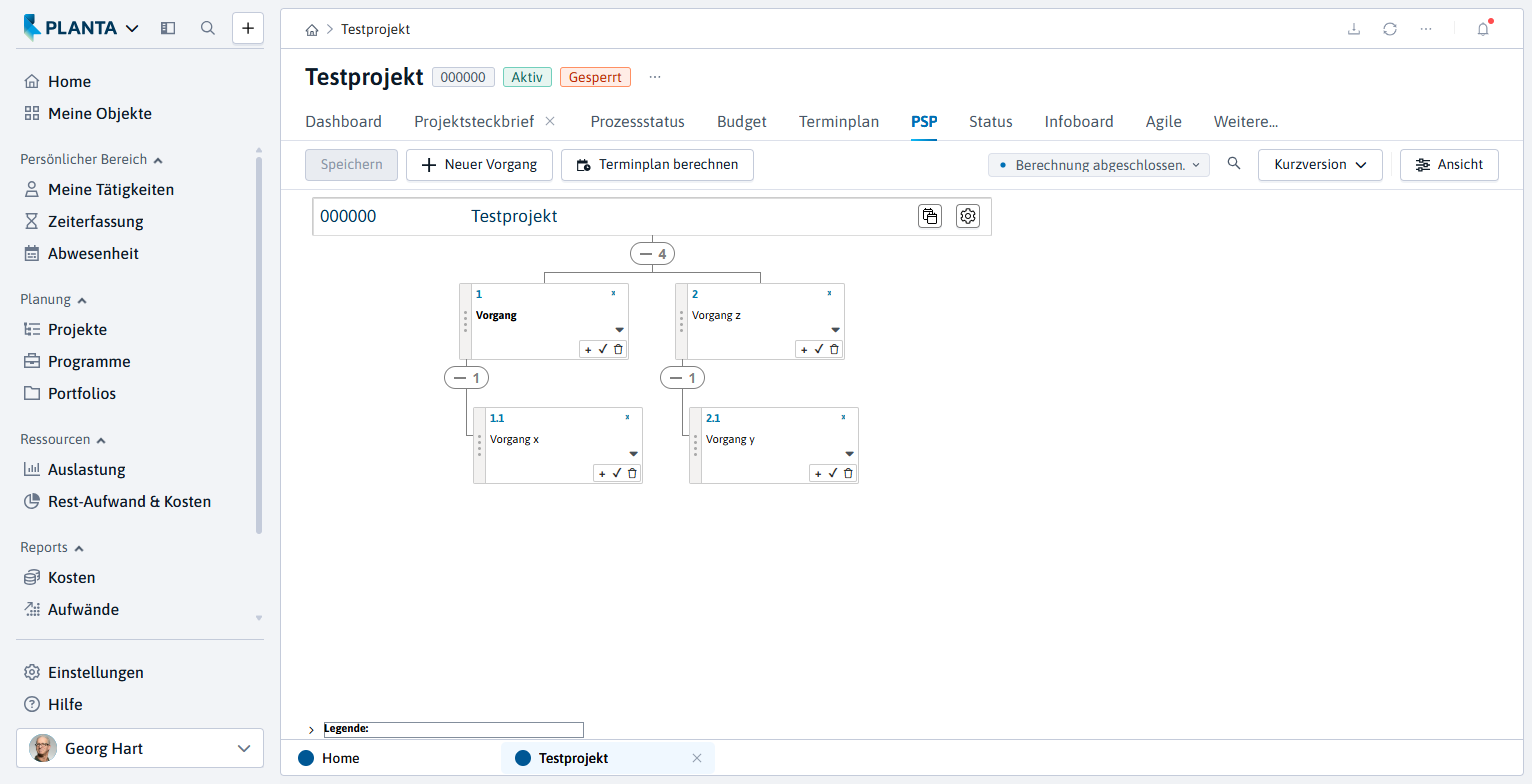Click the checkmark icon on card Vorgang x
The width and height of the screenshot is (1532, 784).
(x=617, y=473)
